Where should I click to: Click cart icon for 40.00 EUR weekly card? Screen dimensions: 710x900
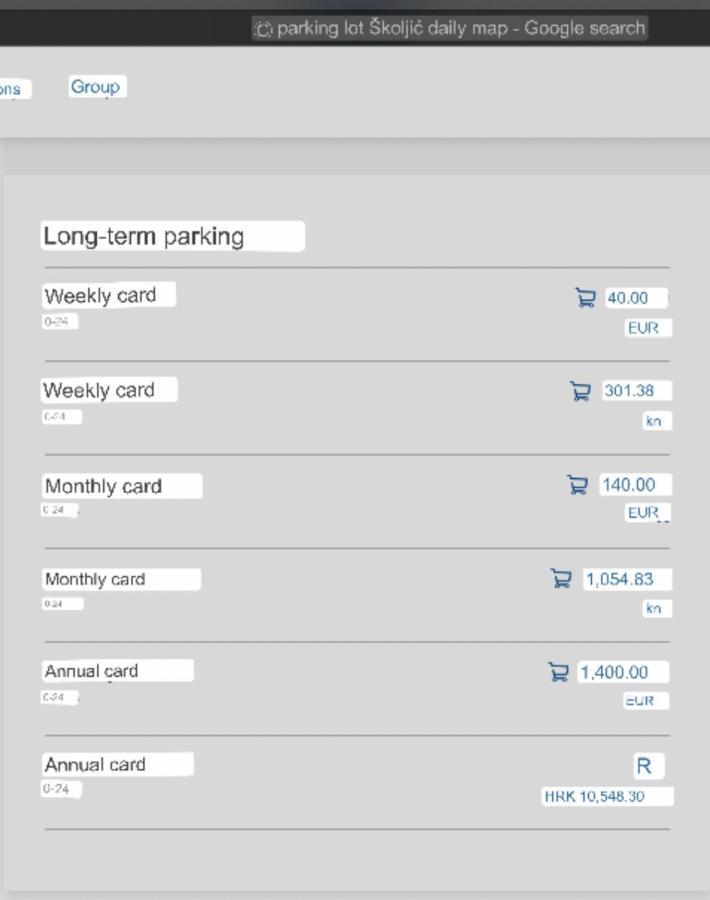pos(585,298)
